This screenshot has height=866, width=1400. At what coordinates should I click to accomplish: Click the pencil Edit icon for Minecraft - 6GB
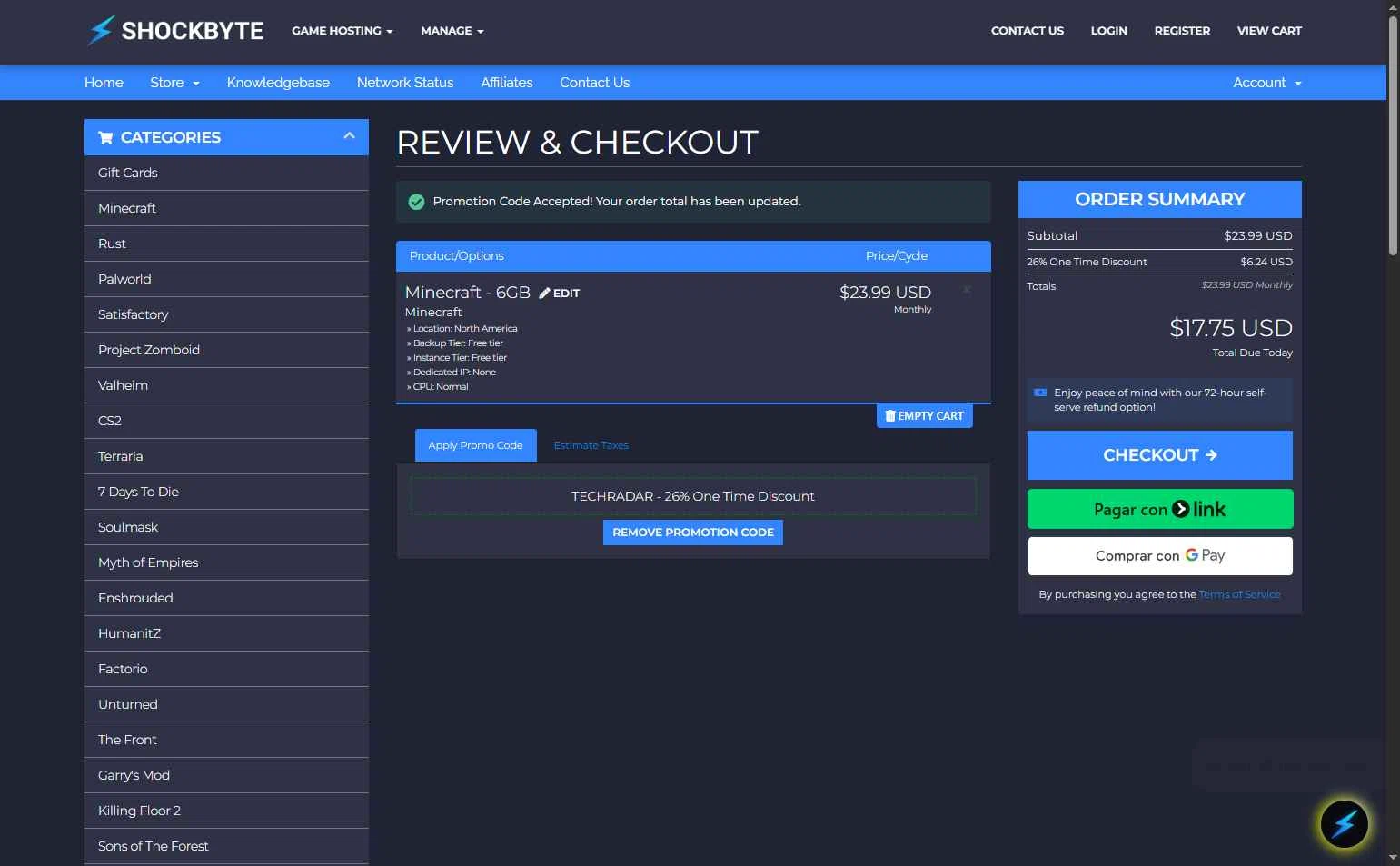[x=544, y=293]
